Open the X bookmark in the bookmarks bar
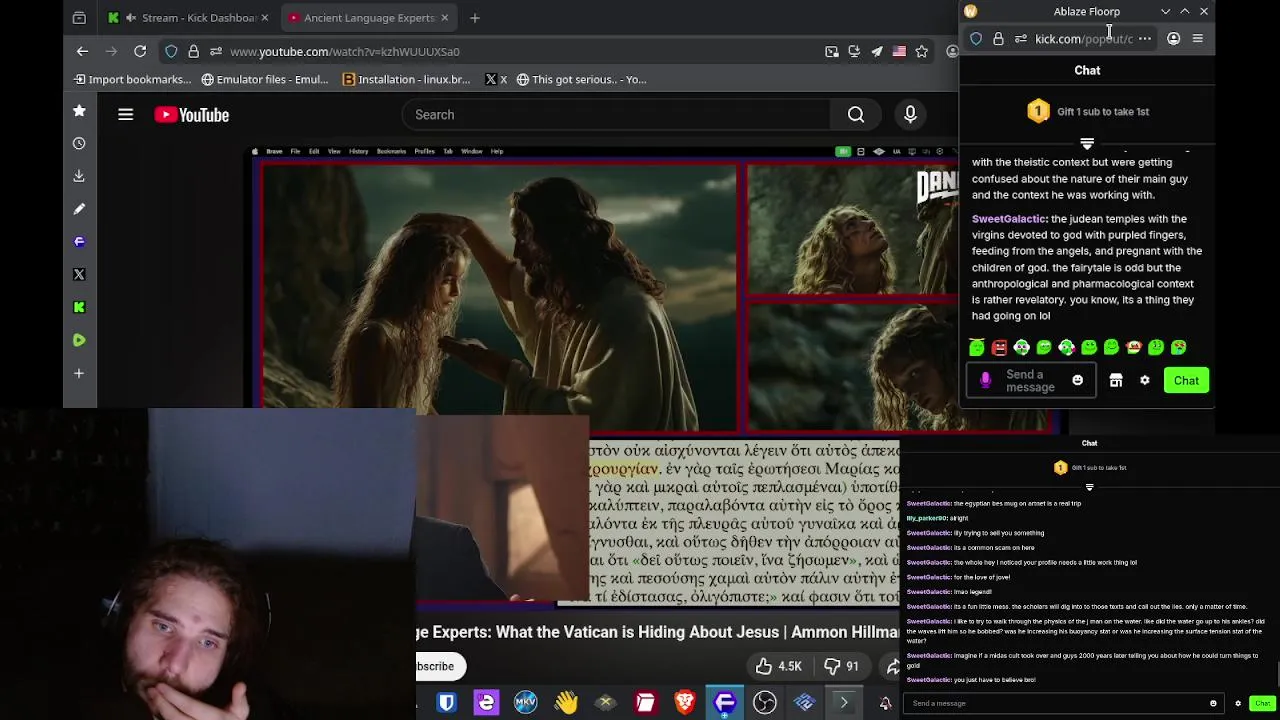Image resolution: width=1280 pixels, height=720 pixels. click(496, 79)
